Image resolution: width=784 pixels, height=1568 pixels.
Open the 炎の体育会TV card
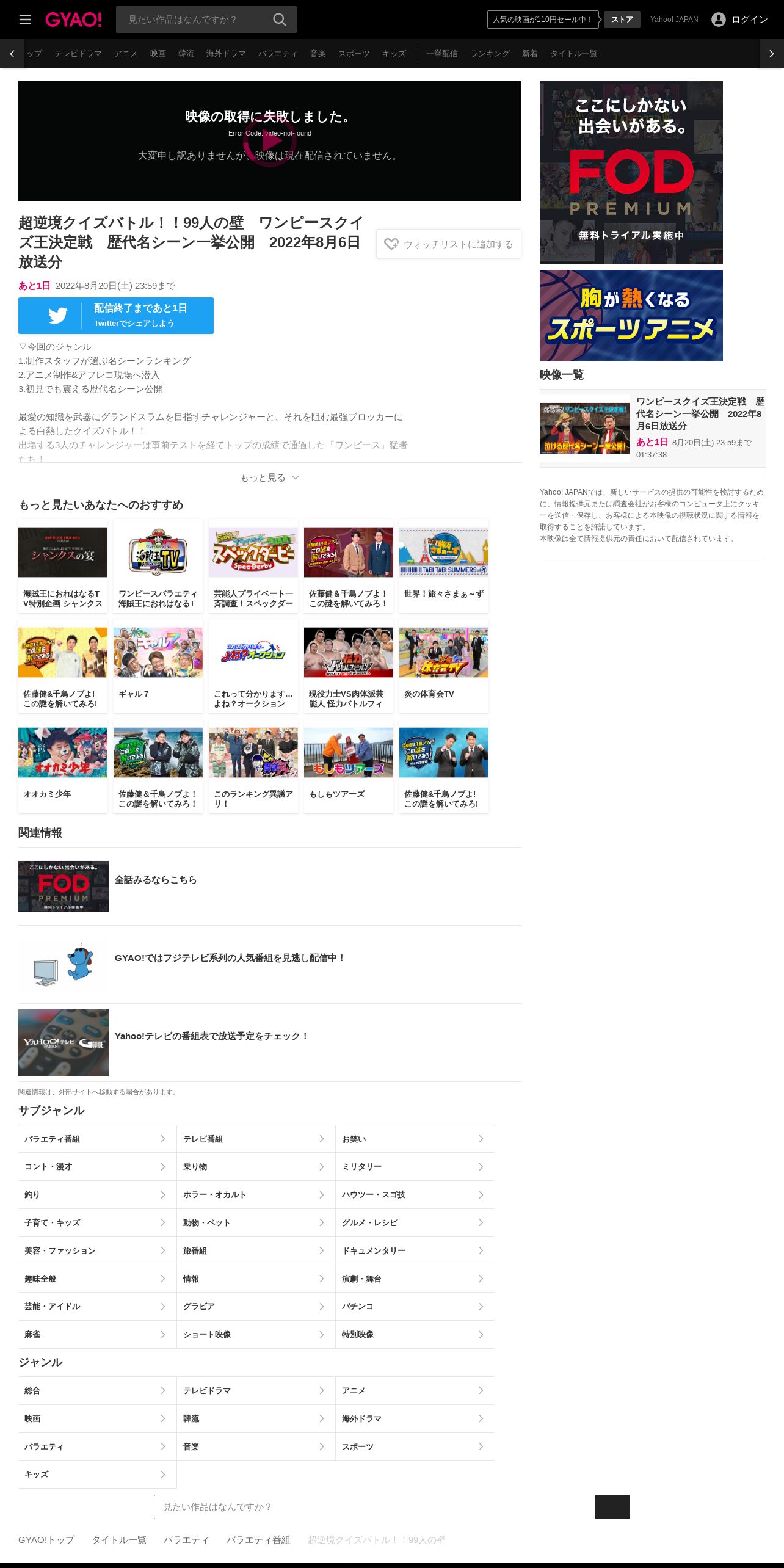(444, 666)
